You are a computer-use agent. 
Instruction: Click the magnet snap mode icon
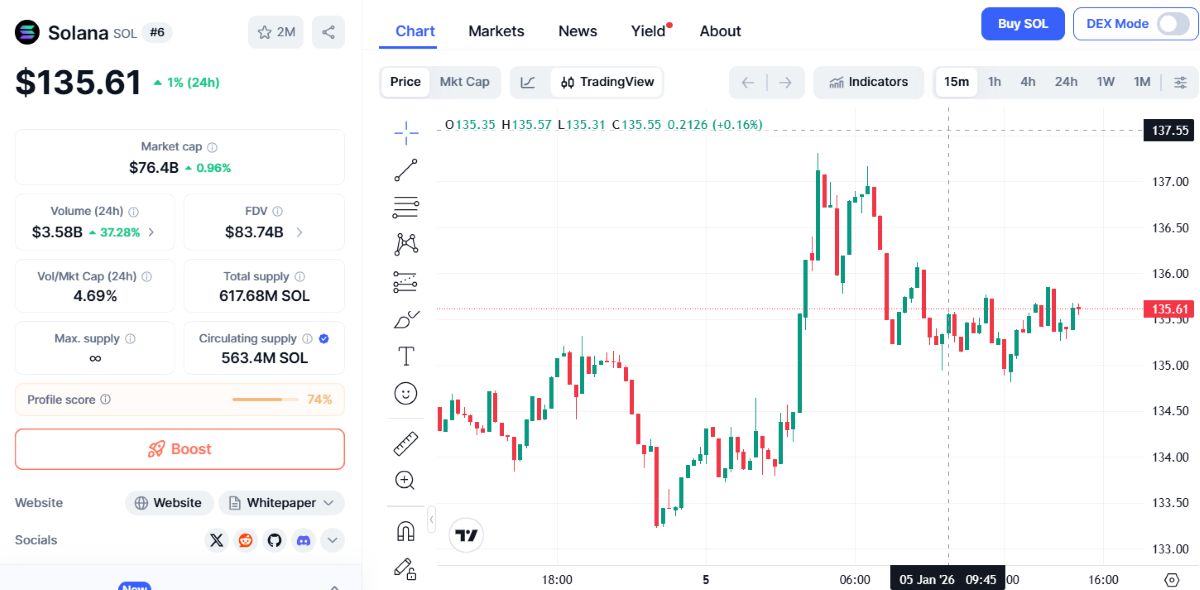tap(405, 531)
